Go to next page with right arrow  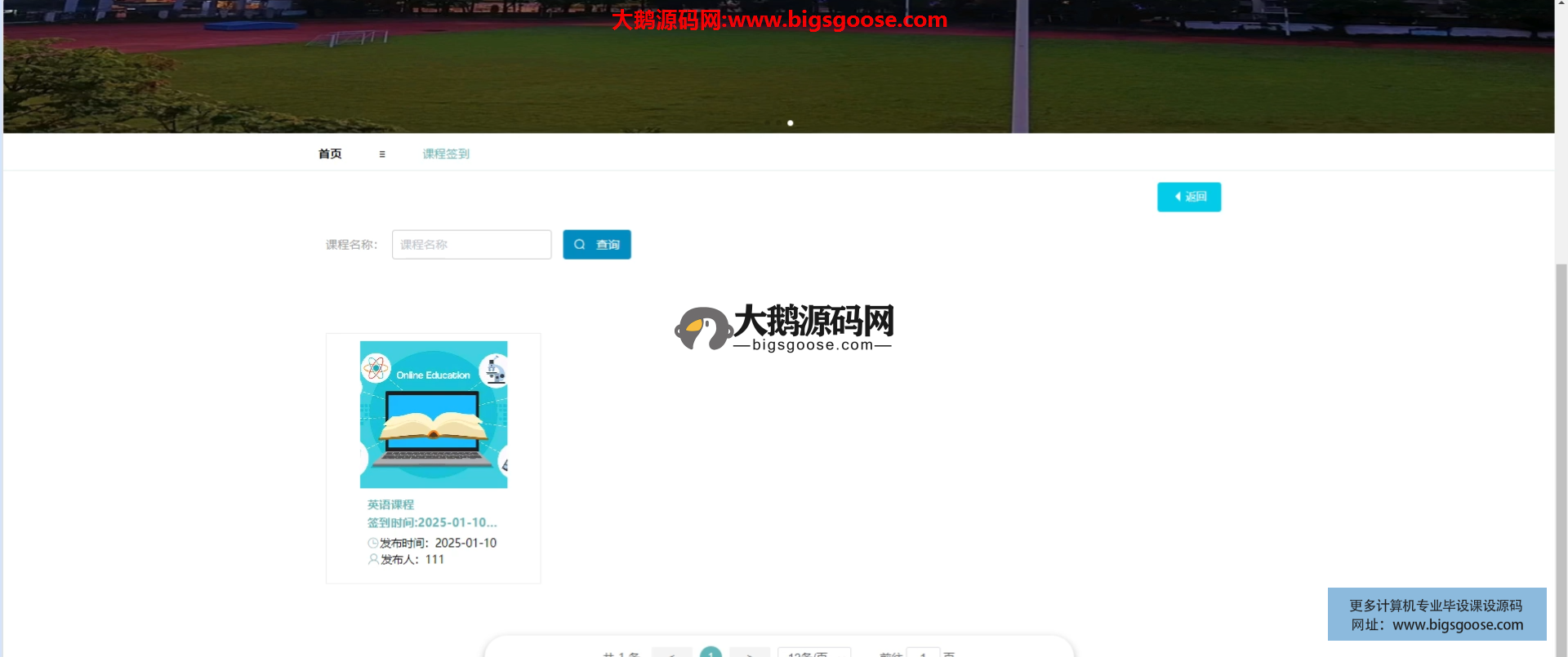749,653
